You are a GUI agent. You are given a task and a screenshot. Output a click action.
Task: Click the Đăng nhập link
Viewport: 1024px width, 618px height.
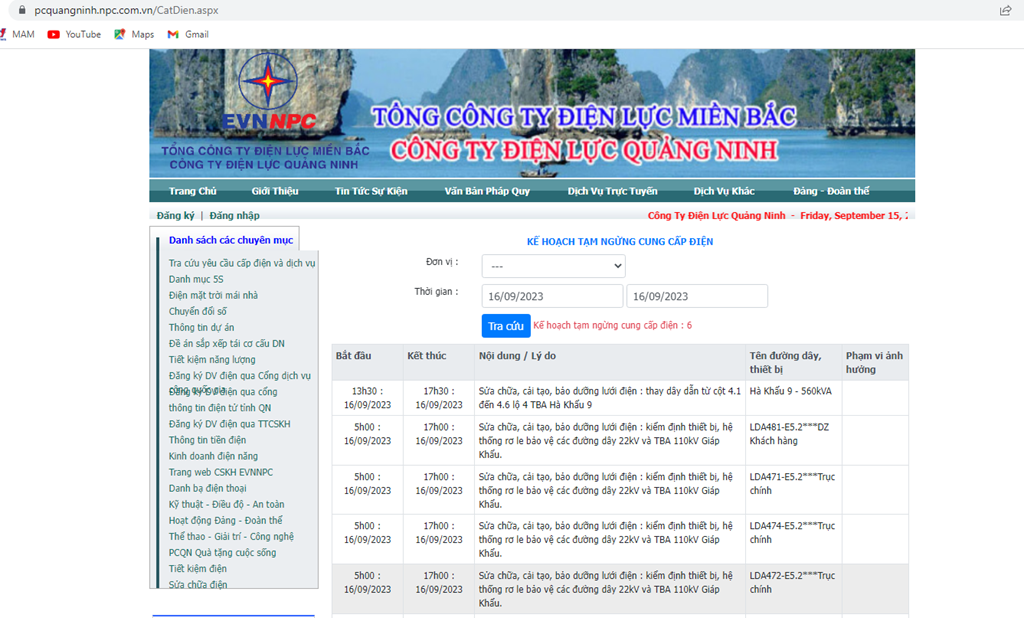[234, 215]
